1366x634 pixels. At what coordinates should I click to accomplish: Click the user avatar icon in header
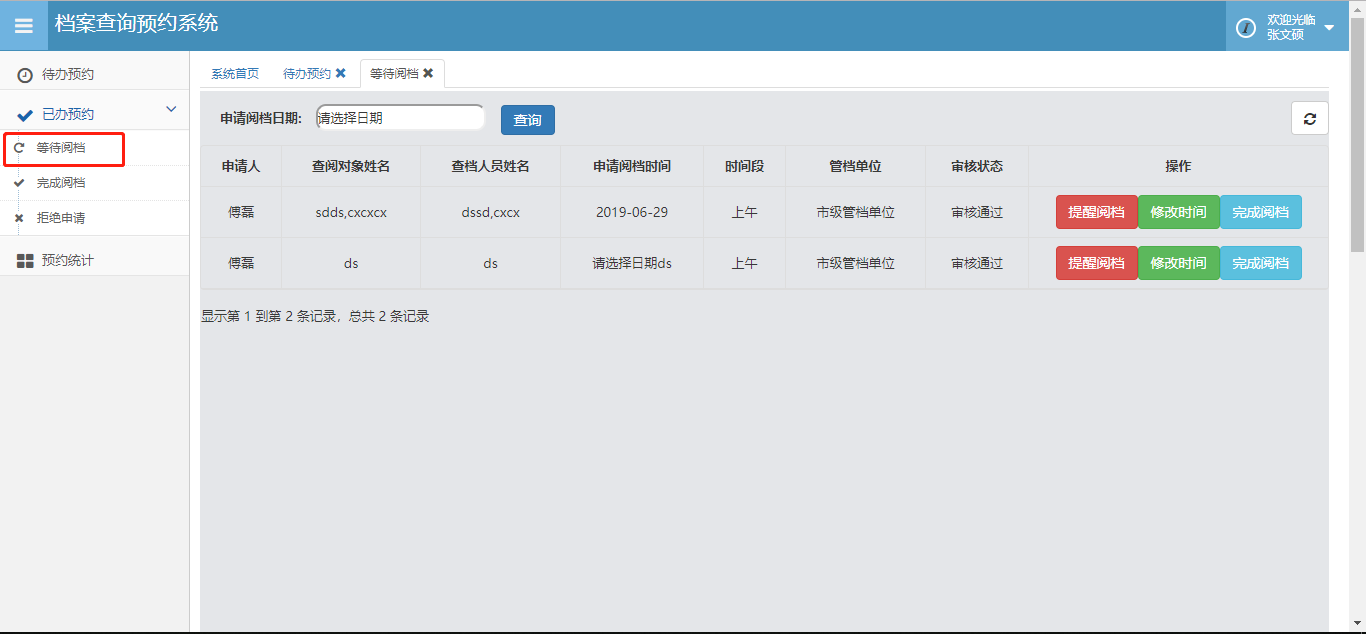pyautogui.click(x=1246, y=28)
